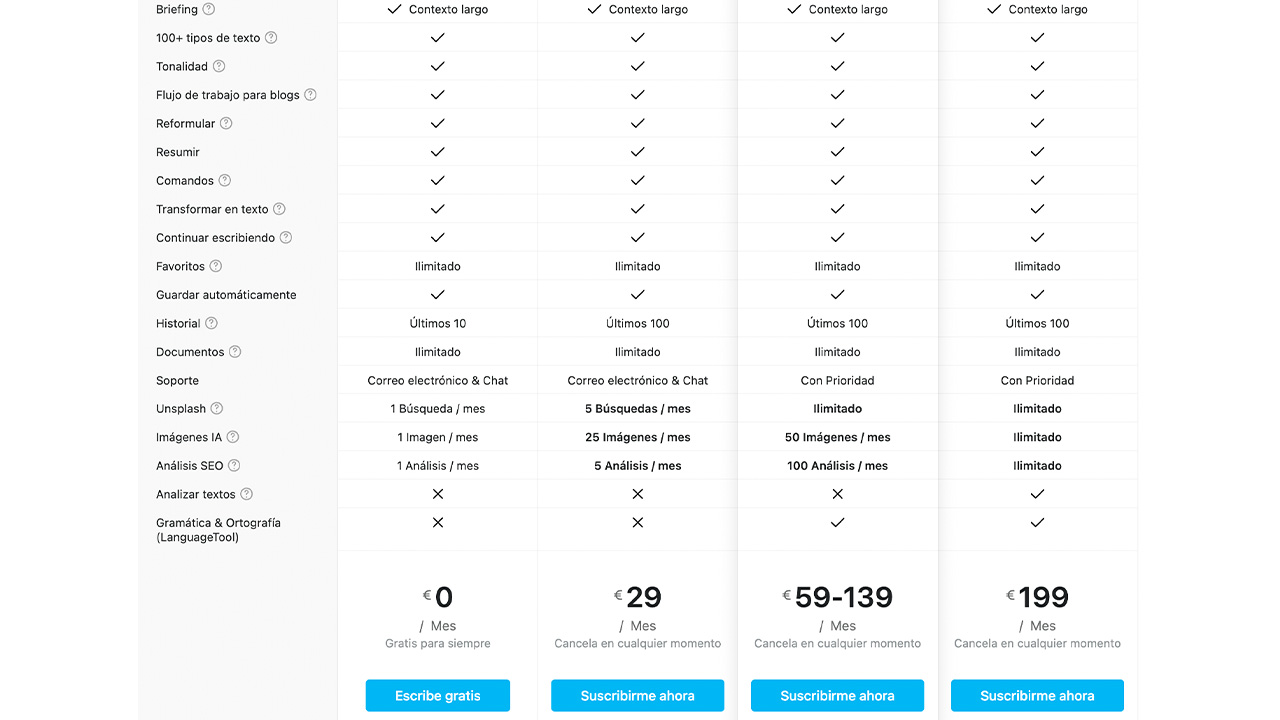Click the Imágenes IA help icon

[x=233, y=437]
